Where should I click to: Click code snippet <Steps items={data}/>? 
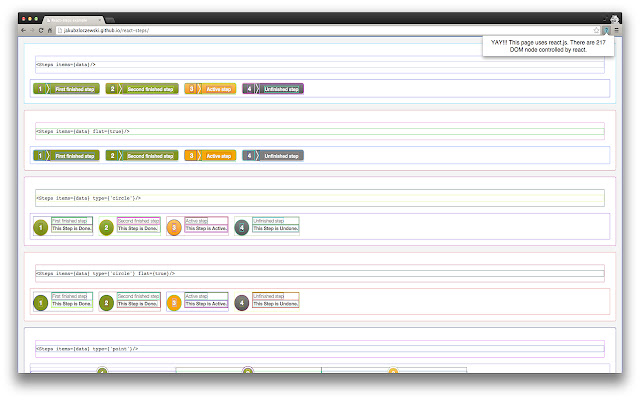(x=66, y=64)
